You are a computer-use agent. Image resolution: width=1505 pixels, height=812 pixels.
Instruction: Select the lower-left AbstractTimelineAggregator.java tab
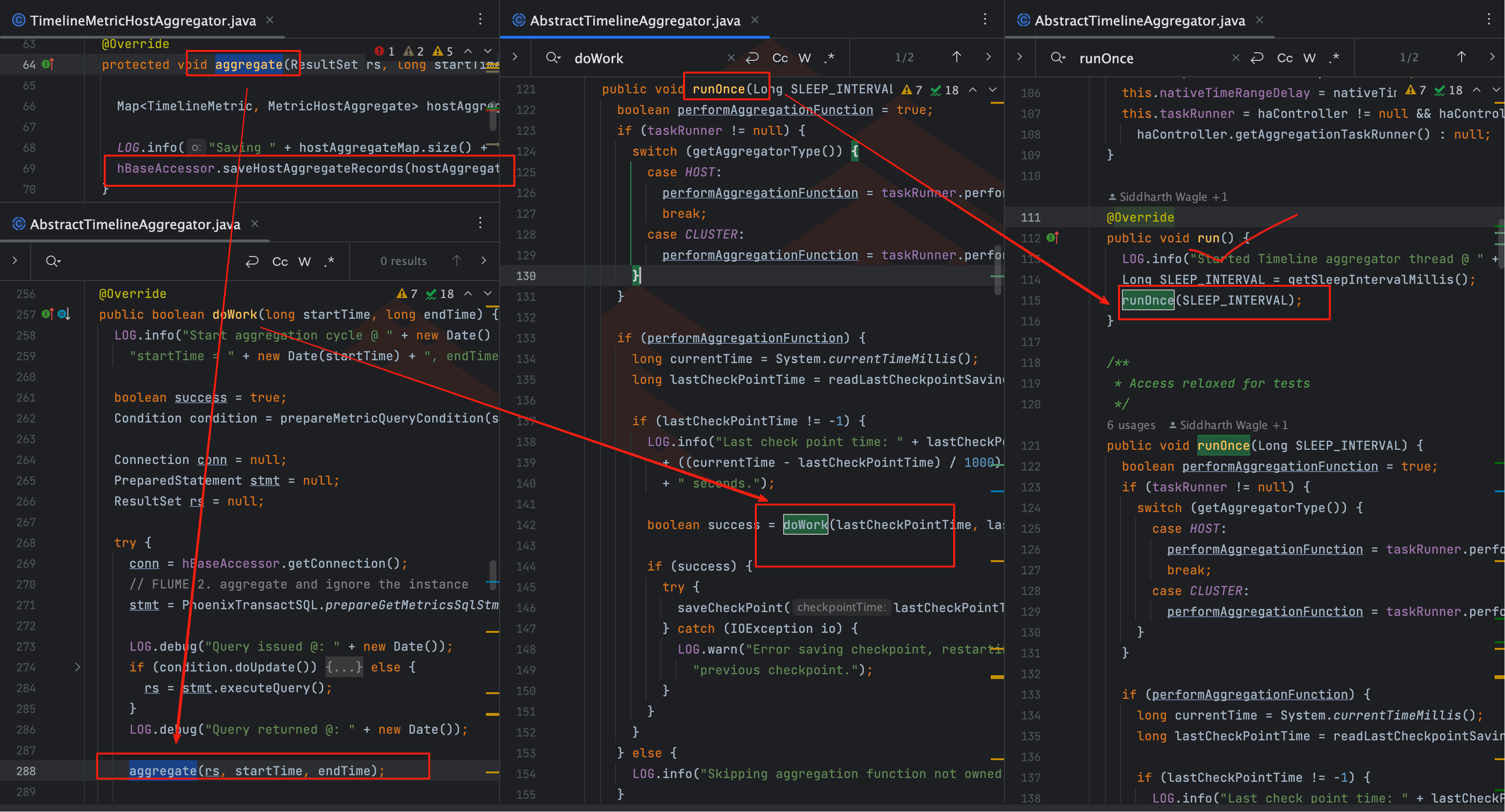tap(134, 224)
